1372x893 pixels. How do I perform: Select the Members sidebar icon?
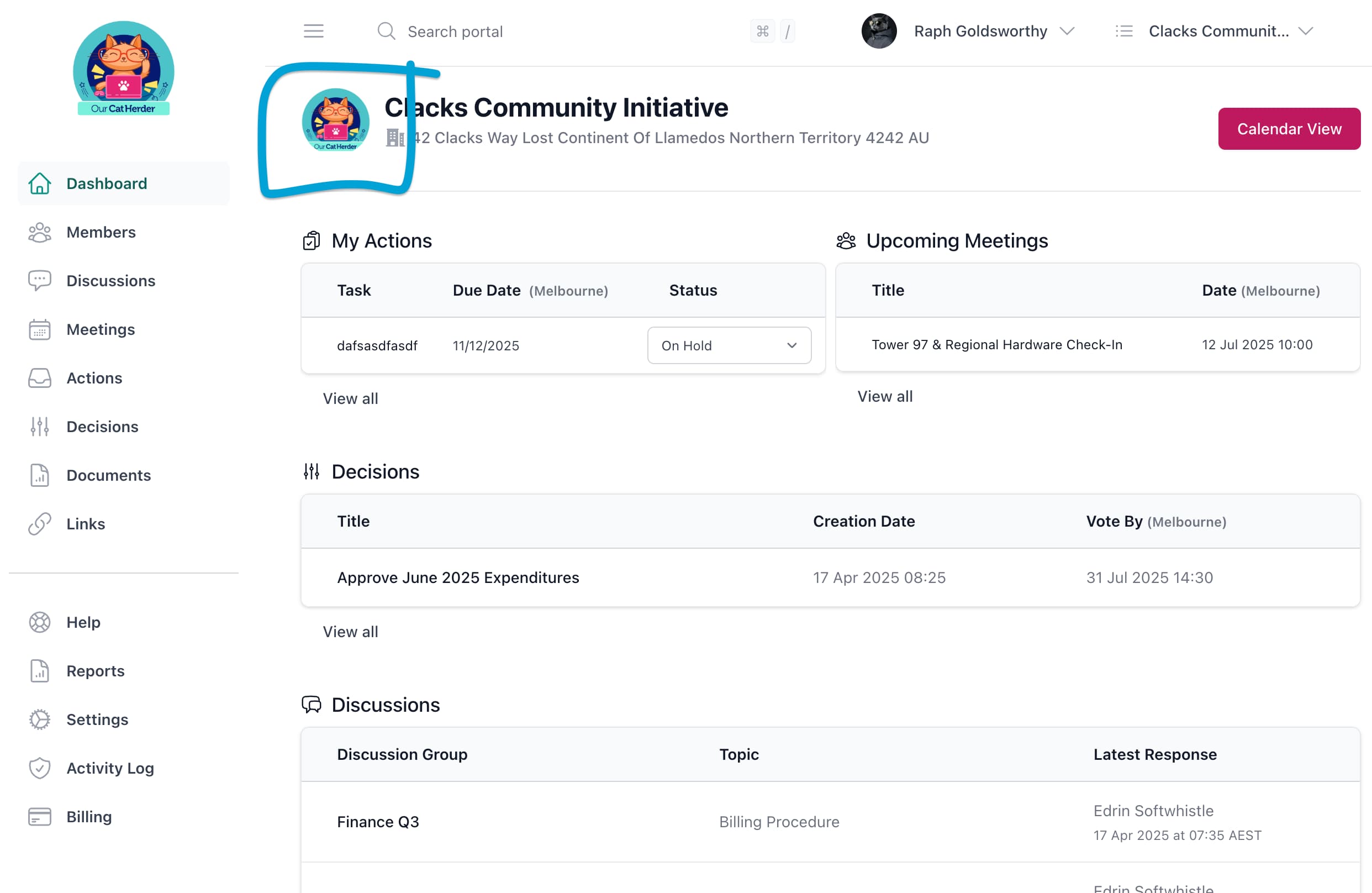click(39, 233)
